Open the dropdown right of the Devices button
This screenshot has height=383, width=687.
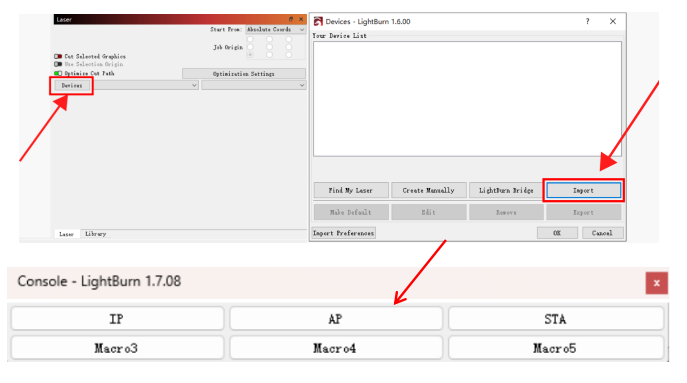click(146, 85)
